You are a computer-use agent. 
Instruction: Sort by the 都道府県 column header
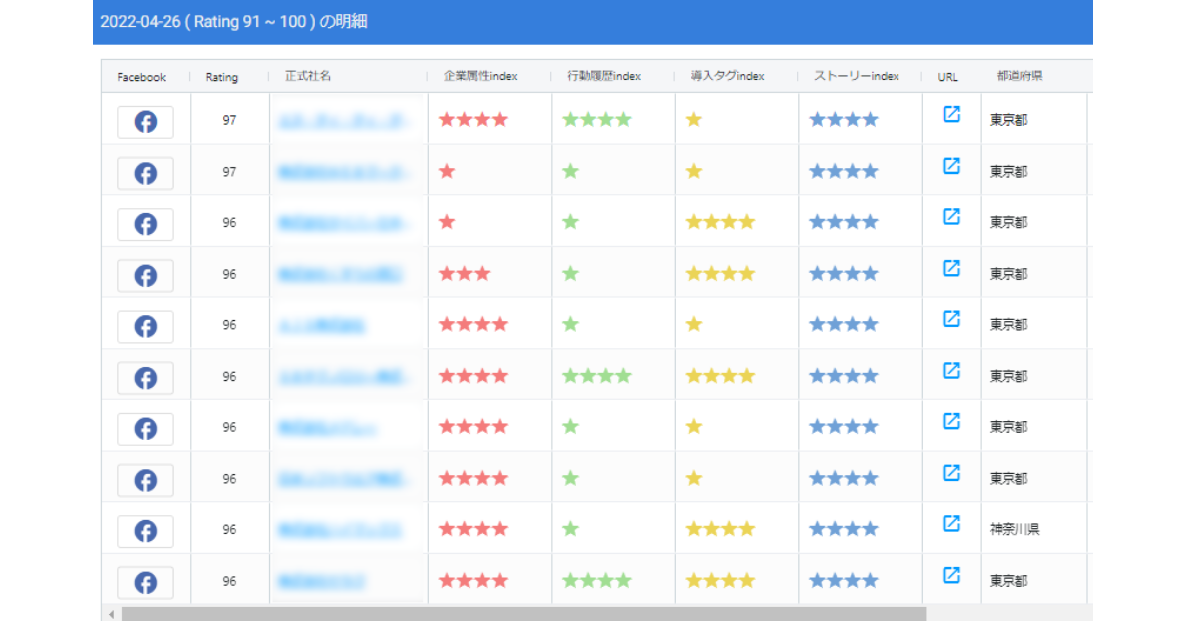point(1019,77)
